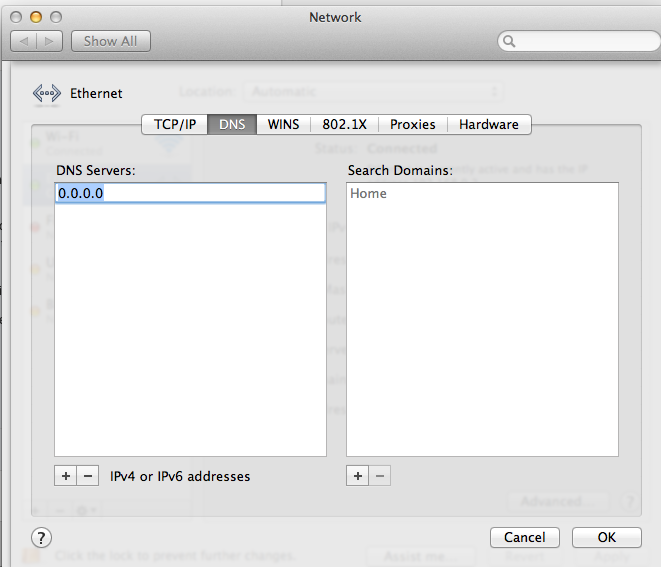The image size is (661, 567).
Task: Click the Ethernet interface icon
Action: [x=47, y=93]
